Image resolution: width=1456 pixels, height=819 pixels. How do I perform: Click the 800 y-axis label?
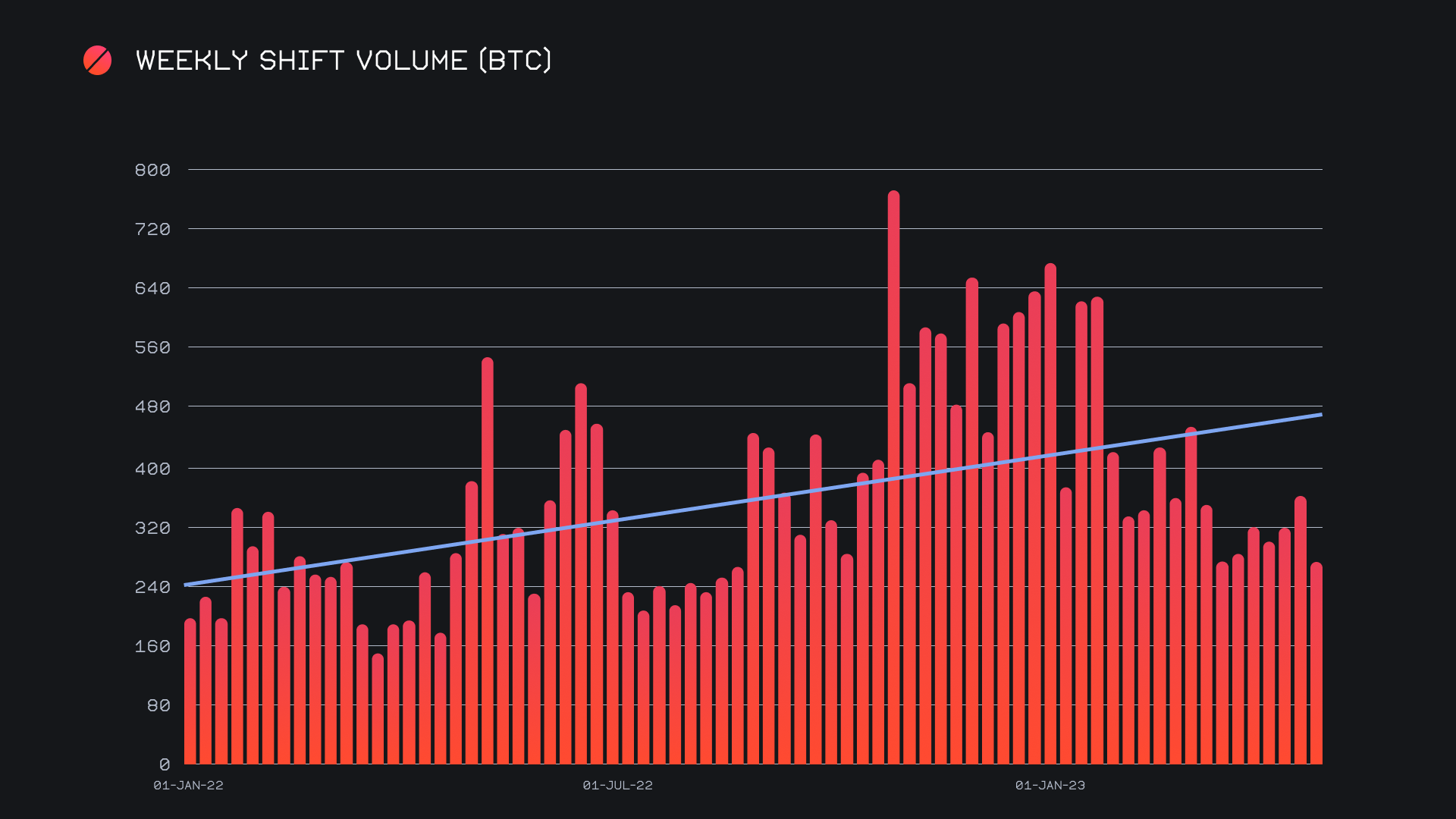pyautogui.click(x=152, y=170)
